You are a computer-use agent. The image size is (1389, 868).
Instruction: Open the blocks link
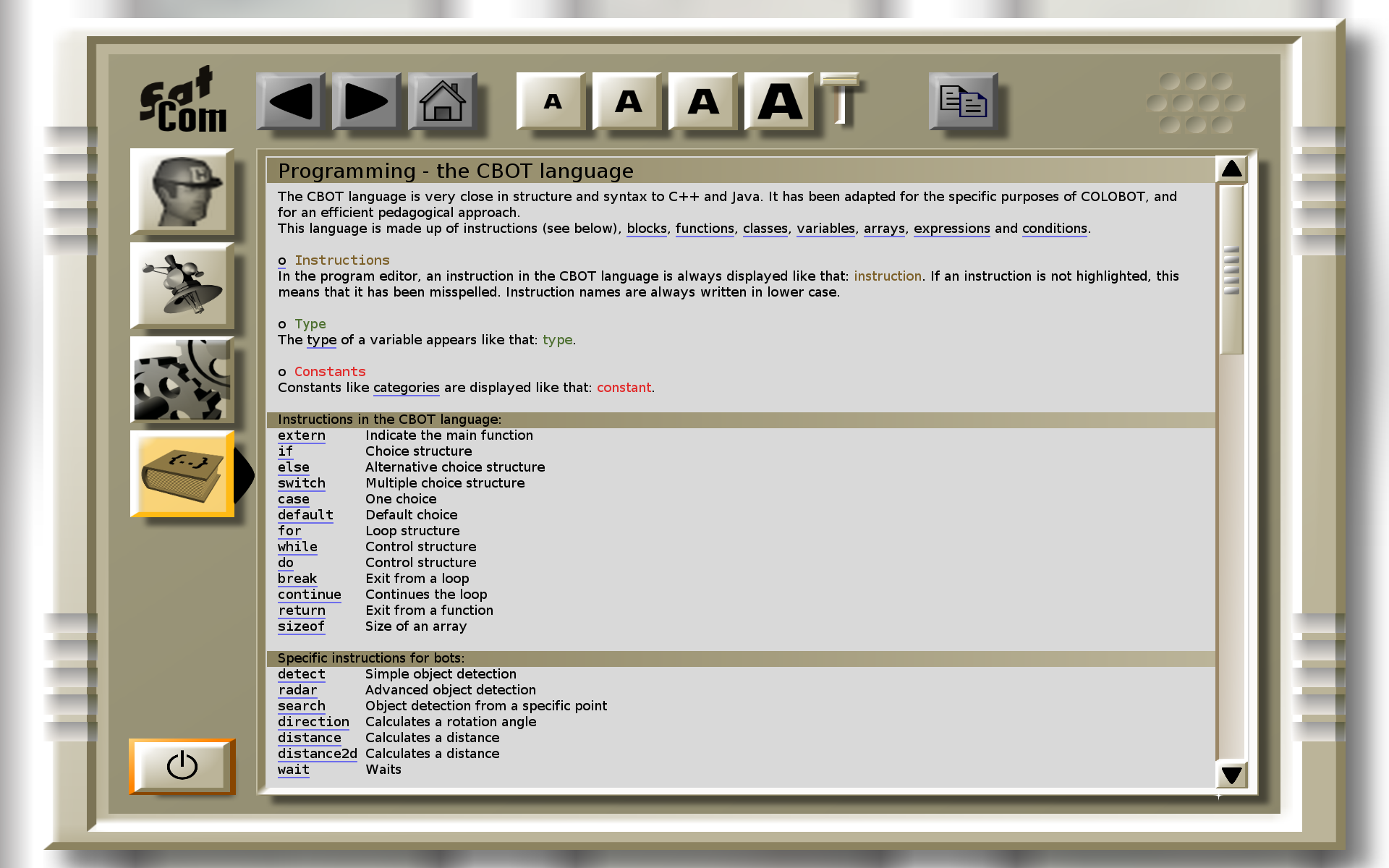click(x=647, y=229)
